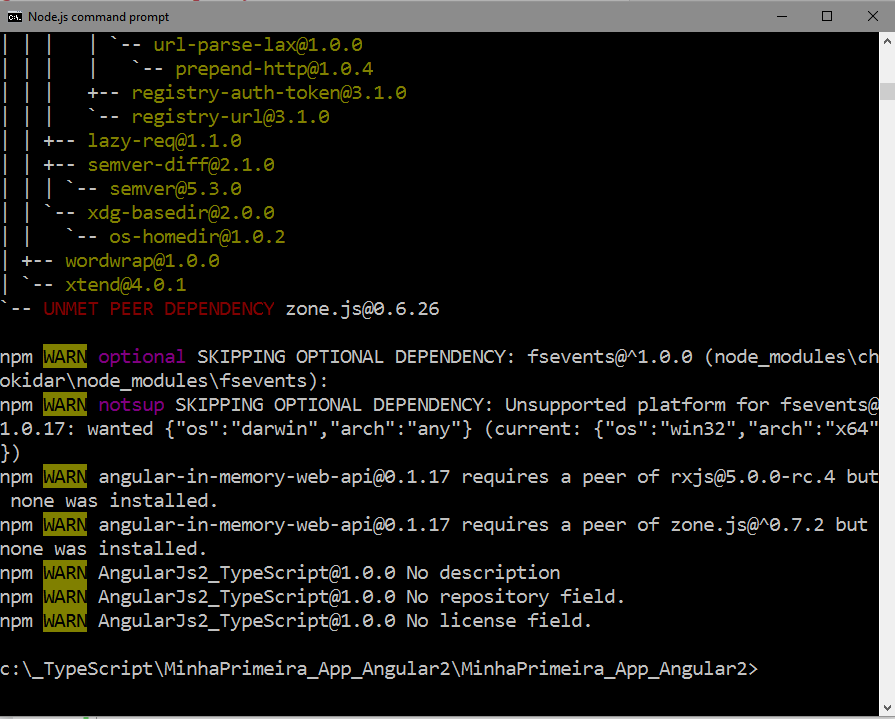The width and height of the screenshot is (895, 719).
Task: Click the scrollbar down arrow
Action: coord(887,708)
